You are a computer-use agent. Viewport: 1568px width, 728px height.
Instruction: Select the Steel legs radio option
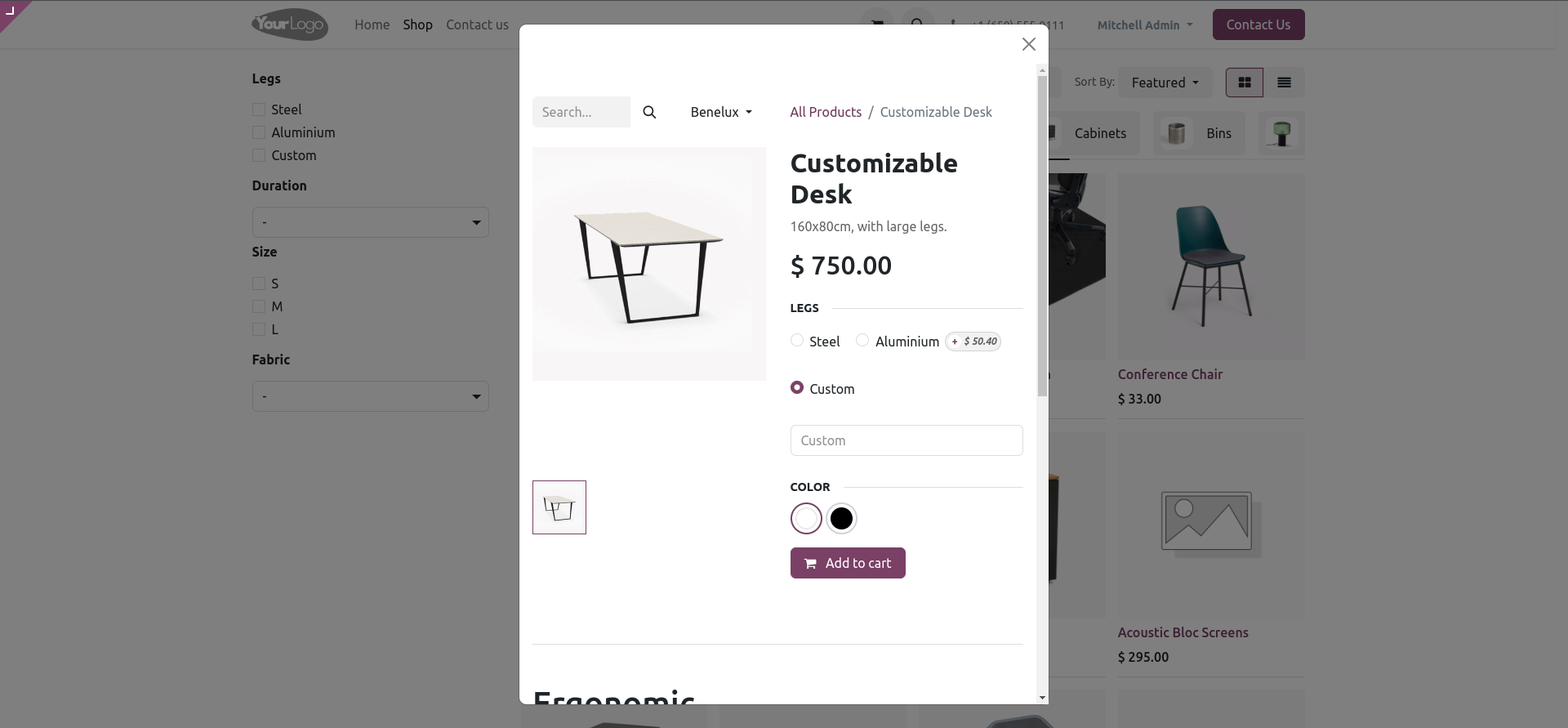click(797, 341)
